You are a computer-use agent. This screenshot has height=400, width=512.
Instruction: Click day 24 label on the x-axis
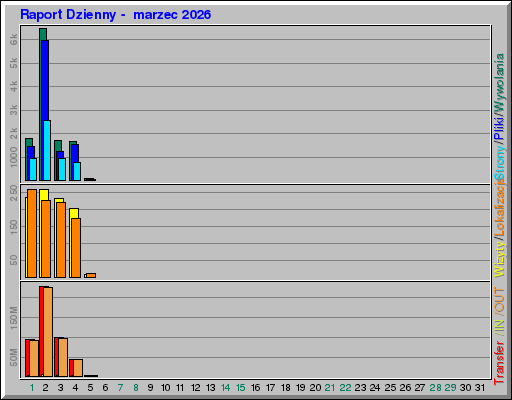(375, 388)
